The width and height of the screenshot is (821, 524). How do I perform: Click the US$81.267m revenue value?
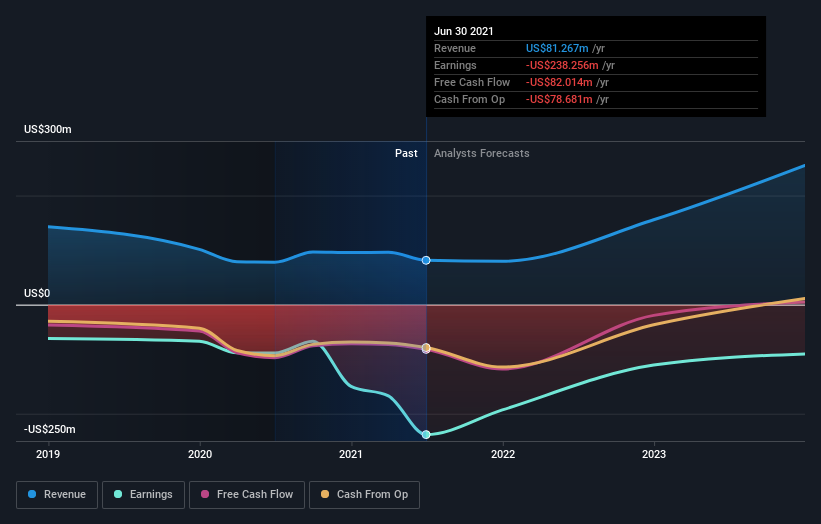click(x=557, y=48)
